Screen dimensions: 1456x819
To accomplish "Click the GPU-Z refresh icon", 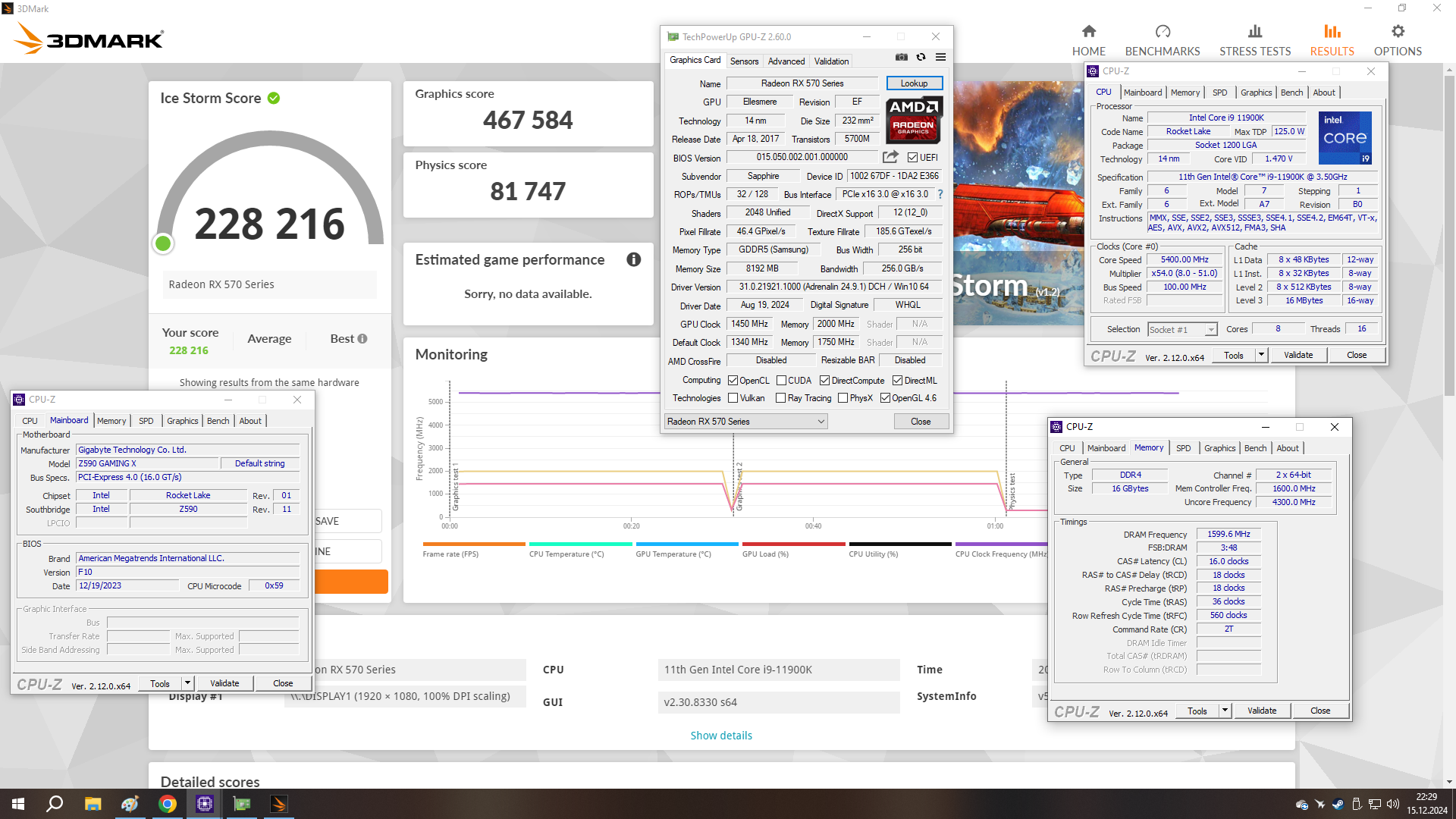I will point(921,58).
